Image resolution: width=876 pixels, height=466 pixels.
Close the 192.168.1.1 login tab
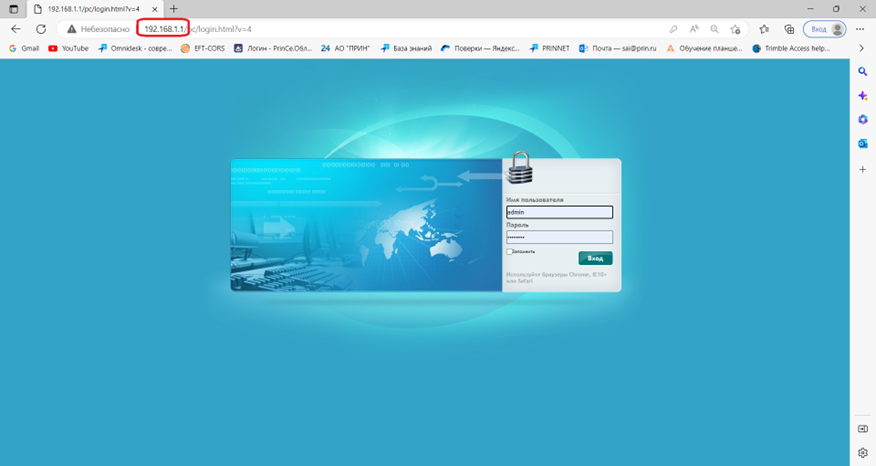click(x=155, y=9)
